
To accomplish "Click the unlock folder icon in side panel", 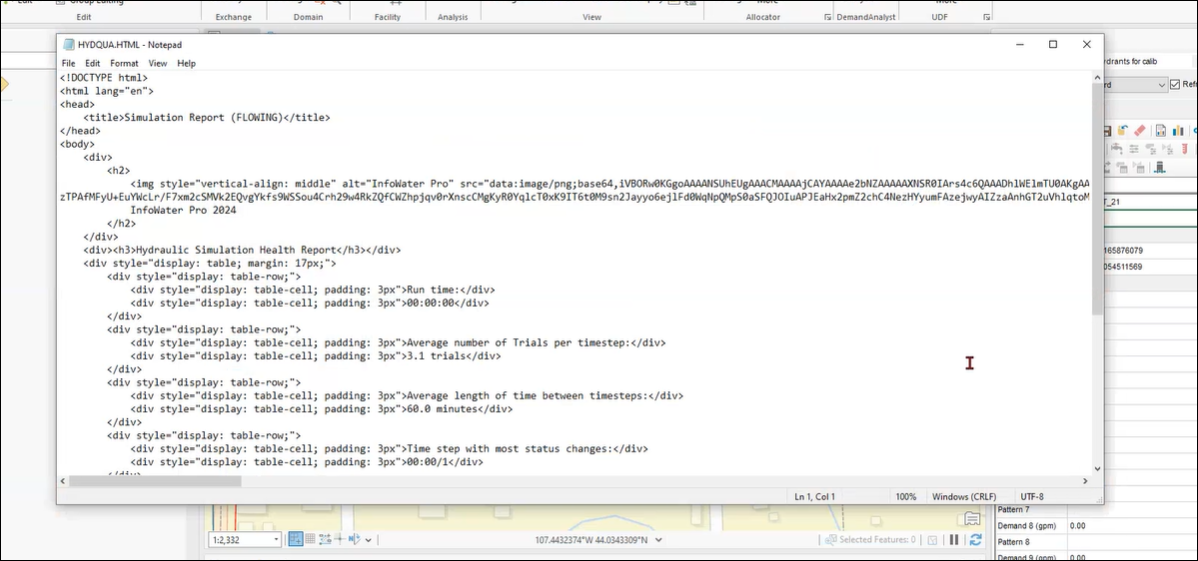I will pyautogui.click(x=1122, y=131).
